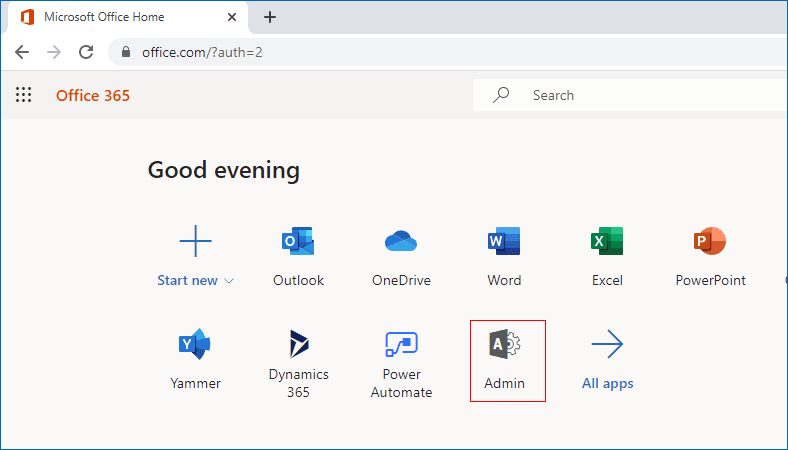The width and height of the screenshot is (788, 450).
Task: Open the Outlook app
Action: (x=298, y=256)
